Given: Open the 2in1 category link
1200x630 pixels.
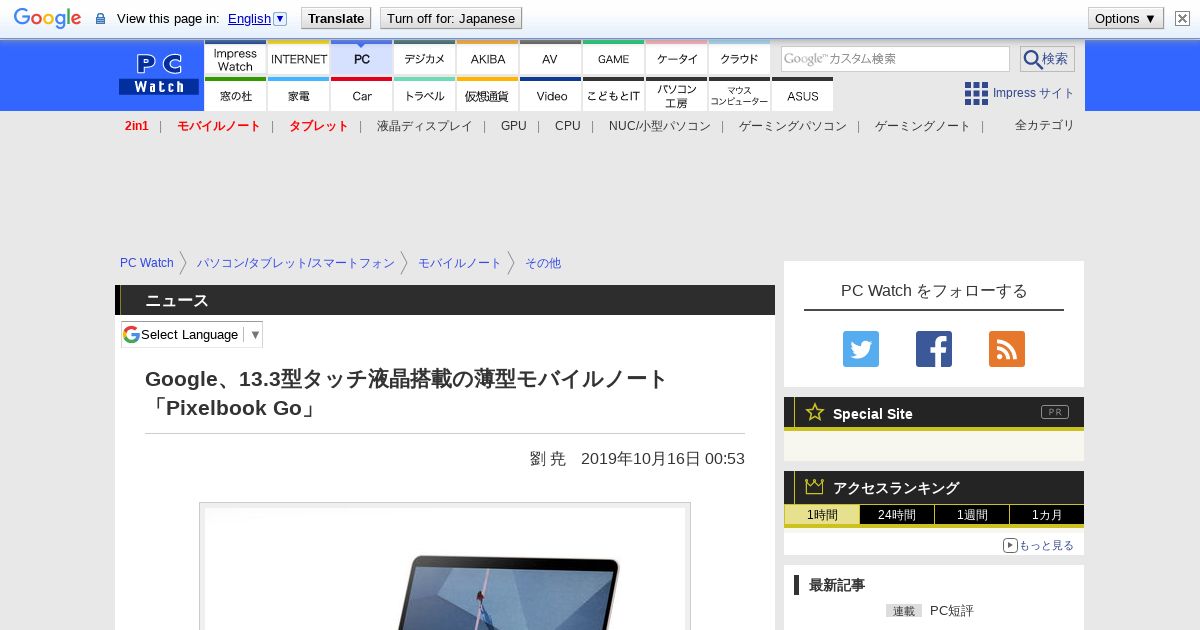Looking at the screenshot, I should coord(137,126).
